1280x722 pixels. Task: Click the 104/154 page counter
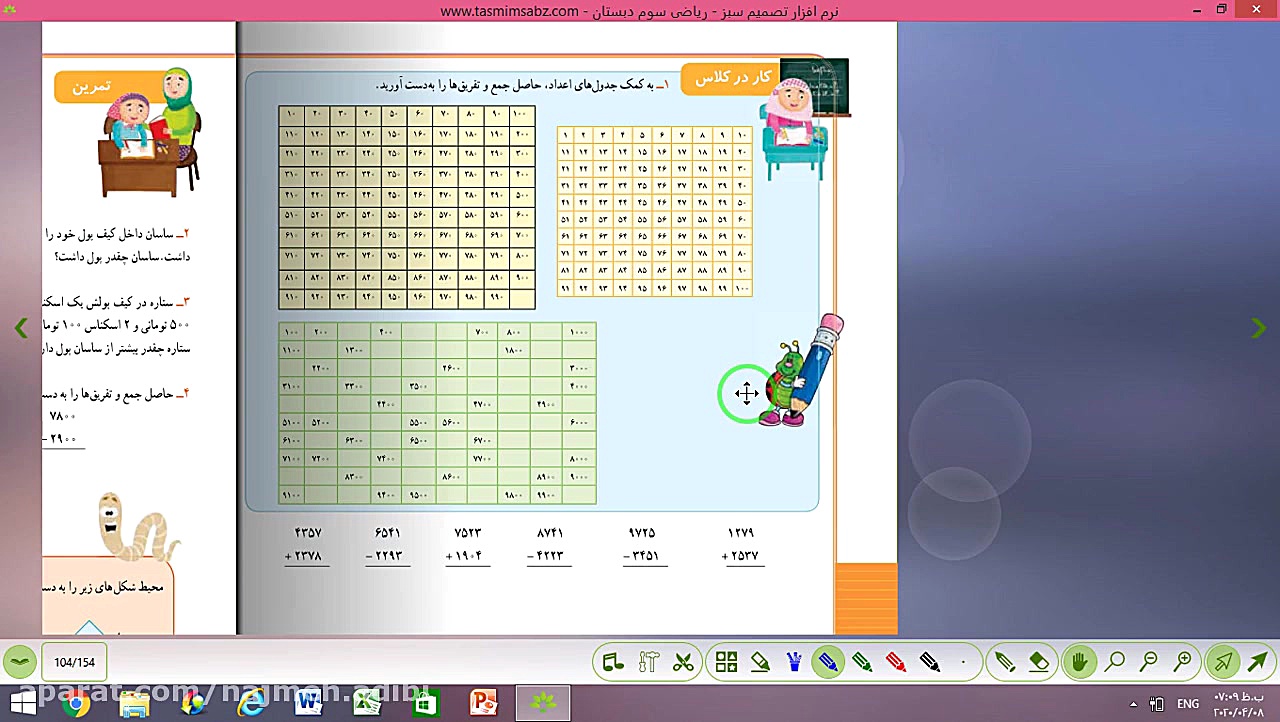pyautogui.click(x=75, y=662)
